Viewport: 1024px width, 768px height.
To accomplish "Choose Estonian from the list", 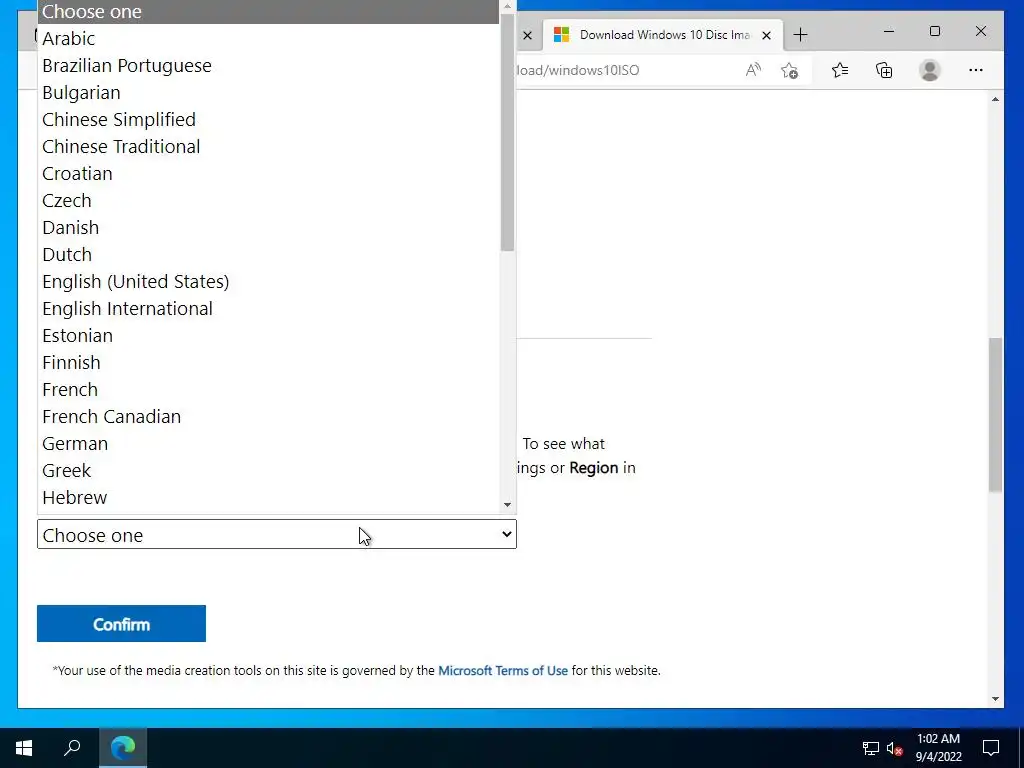I will 268,336.
